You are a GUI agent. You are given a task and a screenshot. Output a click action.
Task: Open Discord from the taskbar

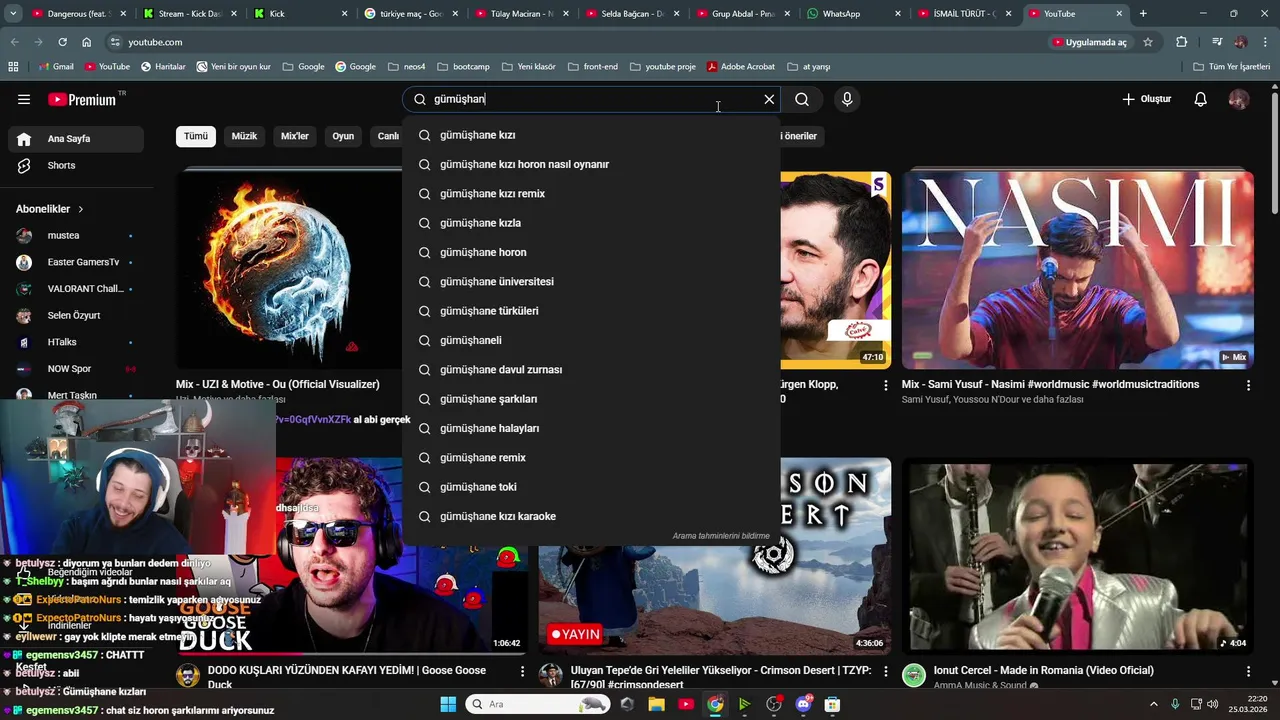pos(803,704)
